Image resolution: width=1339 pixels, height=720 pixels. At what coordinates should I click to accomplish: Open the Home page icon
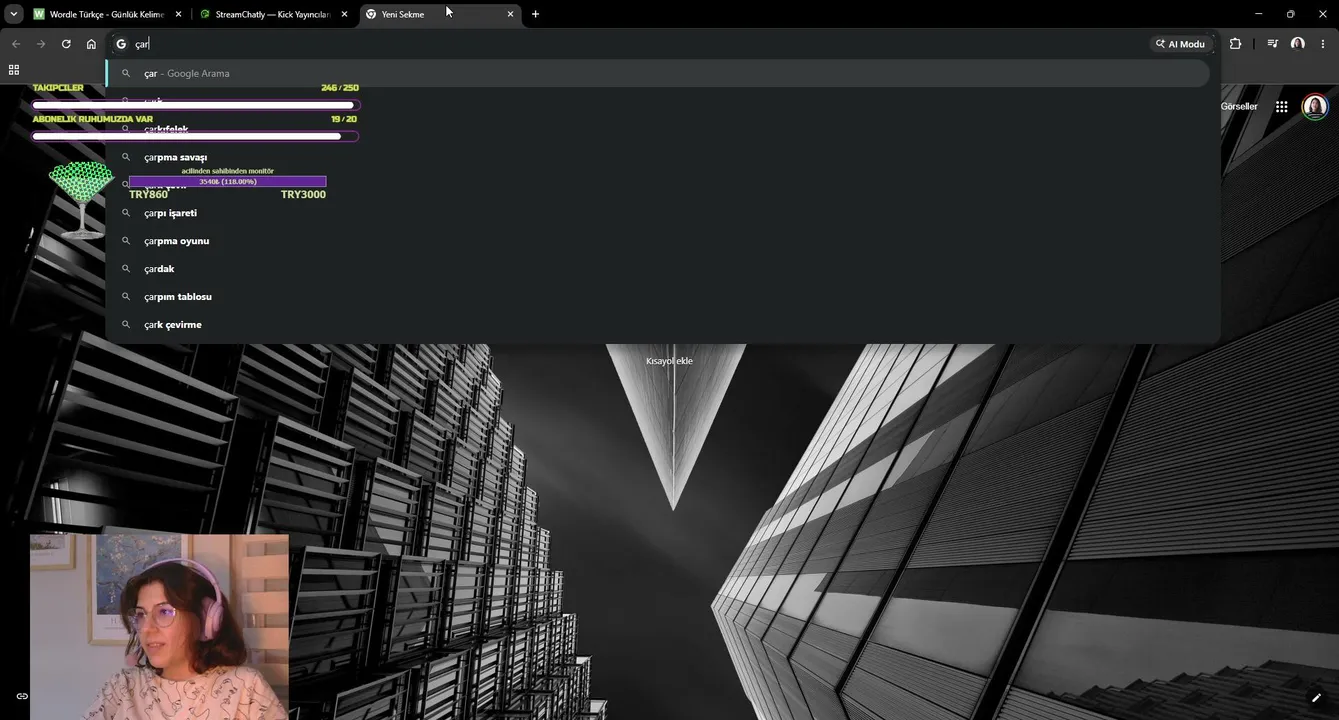[x=91, y=44]
